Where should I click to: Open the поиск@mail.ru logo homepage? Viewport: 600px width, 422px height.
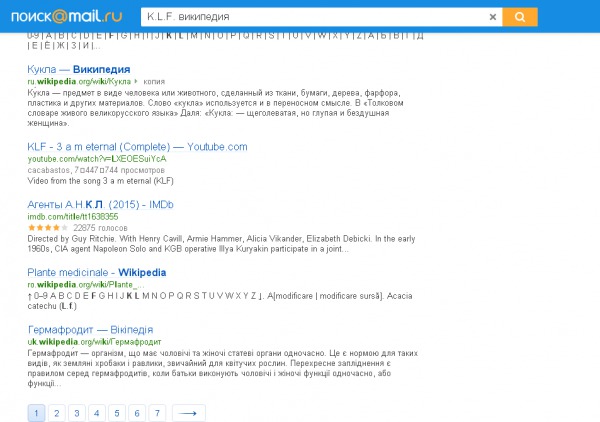click(67, 16)
